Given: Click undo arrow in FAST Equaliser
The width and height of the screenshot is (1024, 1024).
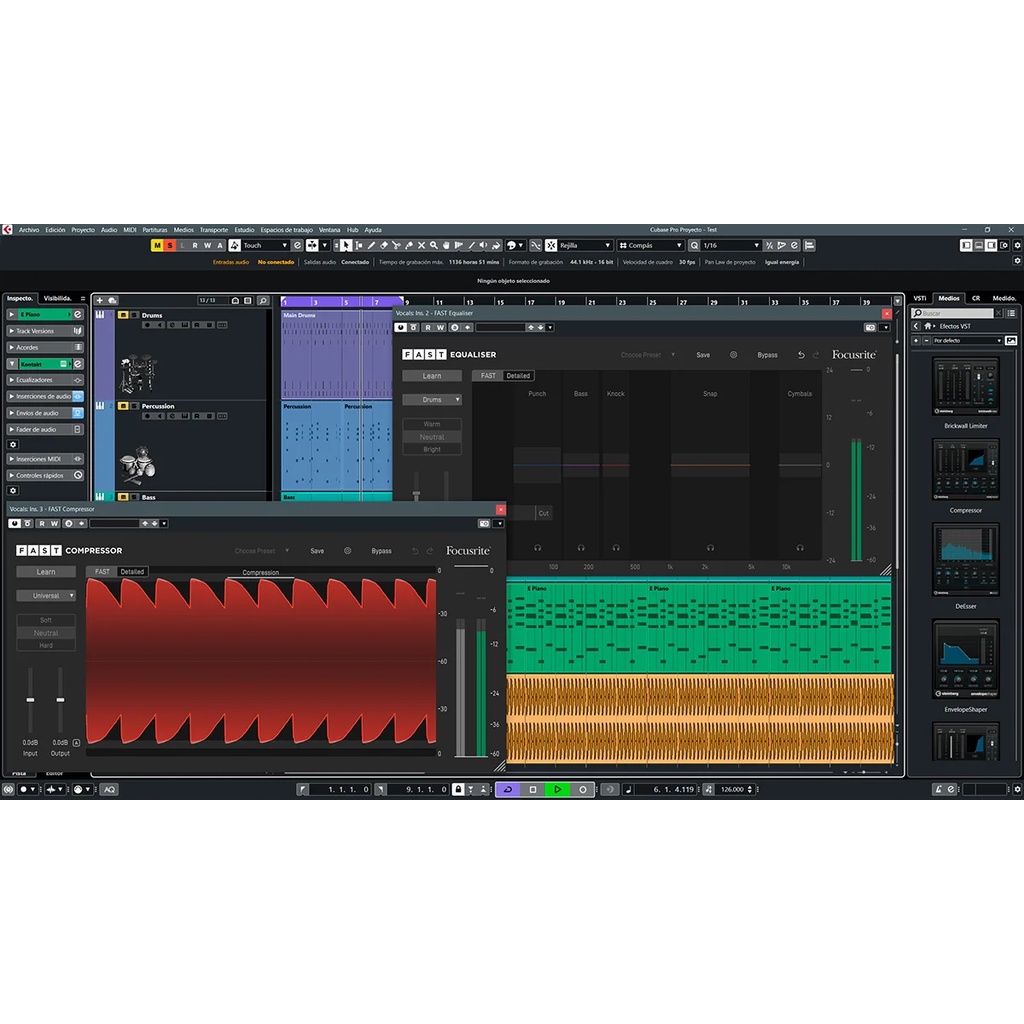Looking at the screenshot, I should 801,355.
